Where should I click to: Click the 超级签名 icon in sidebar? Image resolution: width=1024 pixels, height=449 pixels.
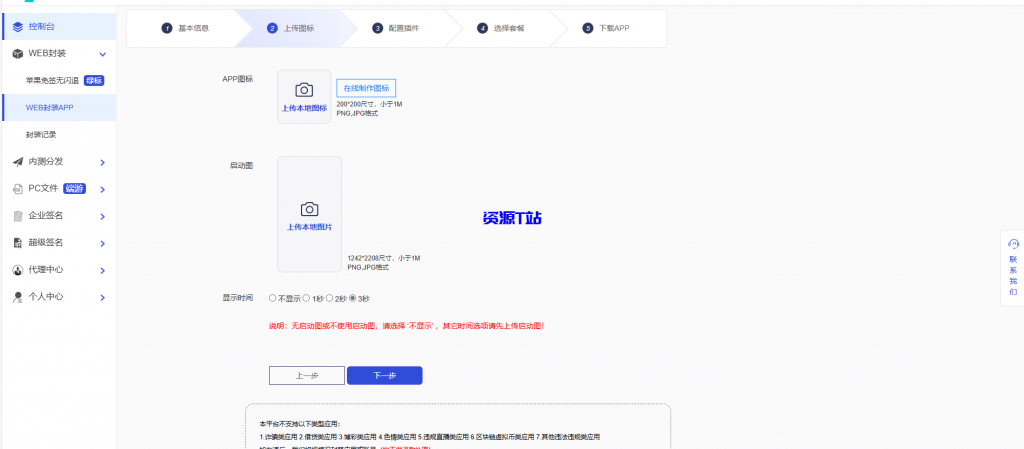tap(18, 243)
